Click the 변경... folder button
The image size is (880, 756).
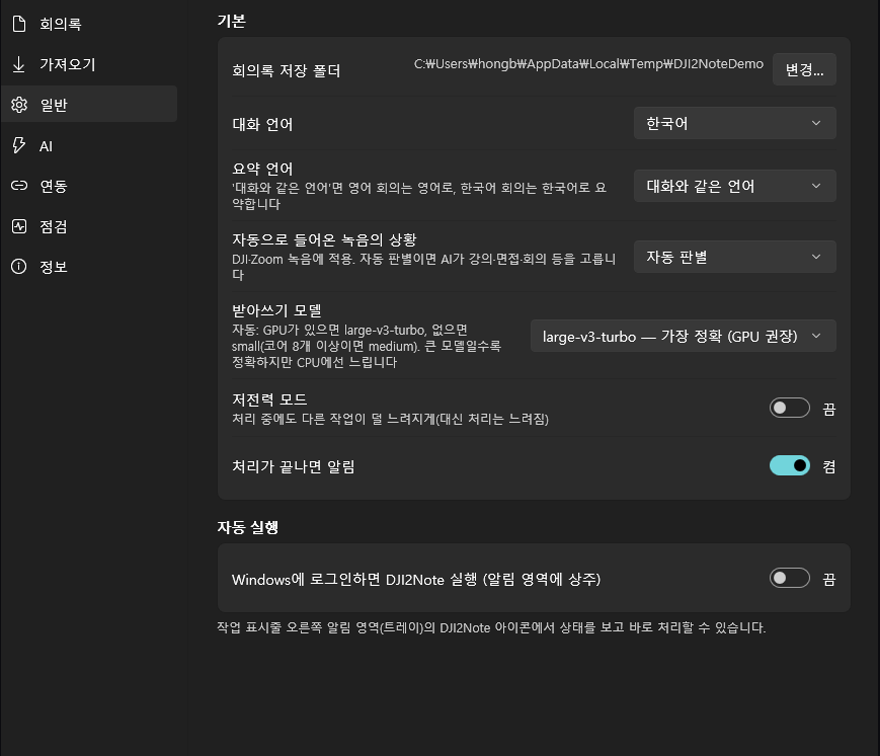point(804,70)
